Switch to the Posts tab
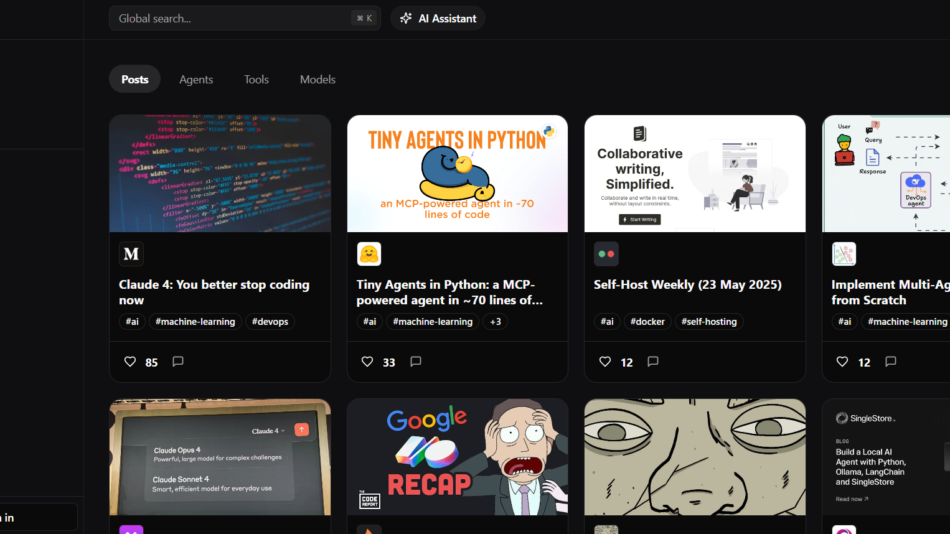The width and height of the screenshot is (950, 534). [135, 79]
